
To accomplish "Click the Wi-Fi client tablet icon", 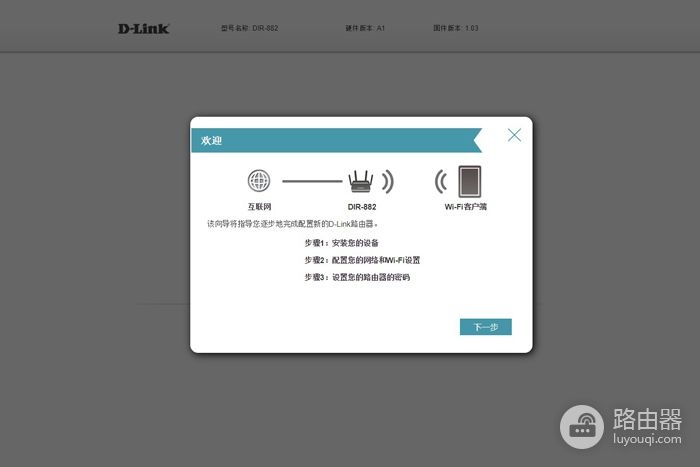I will (x=470, y=181).
